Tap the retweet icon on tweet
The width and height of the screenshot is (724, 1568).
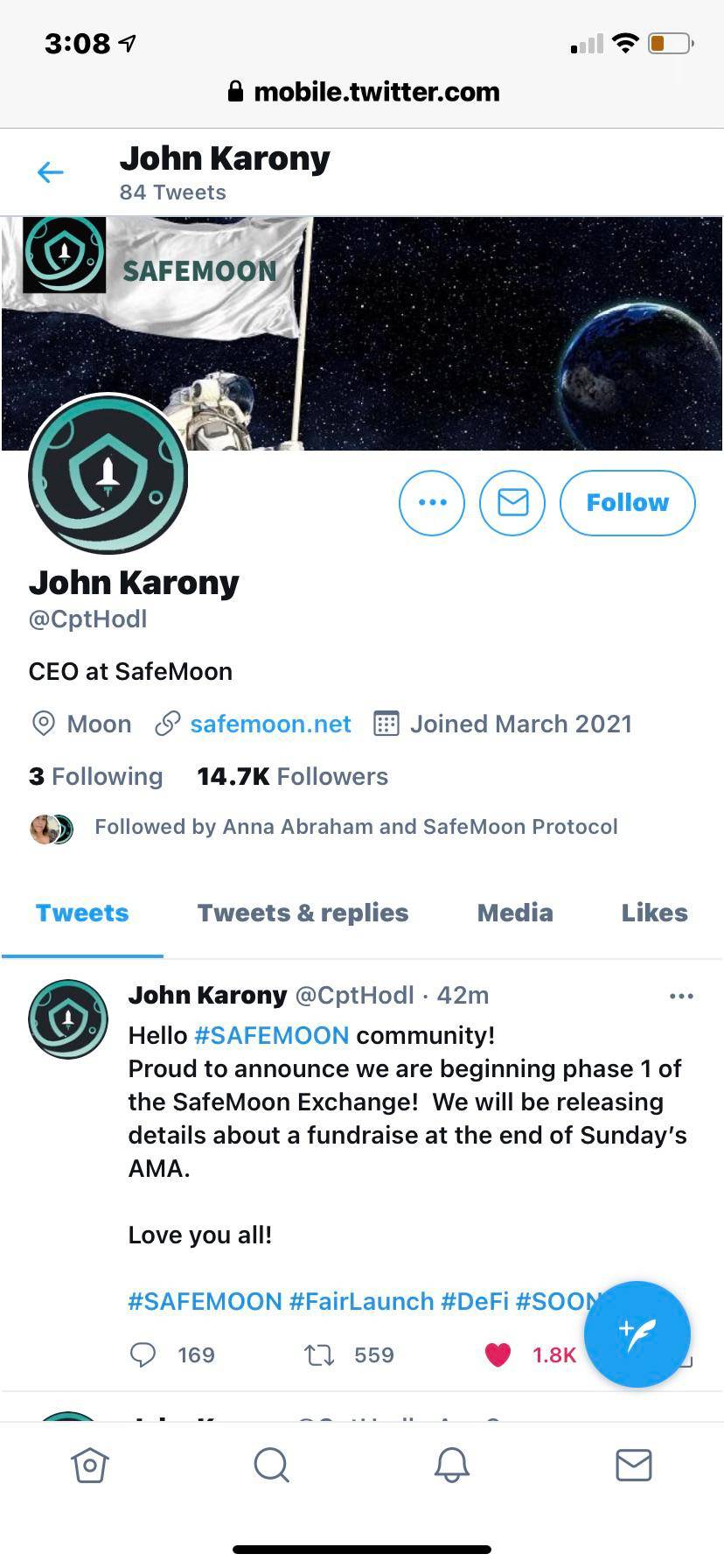[x=319, y=1354]
